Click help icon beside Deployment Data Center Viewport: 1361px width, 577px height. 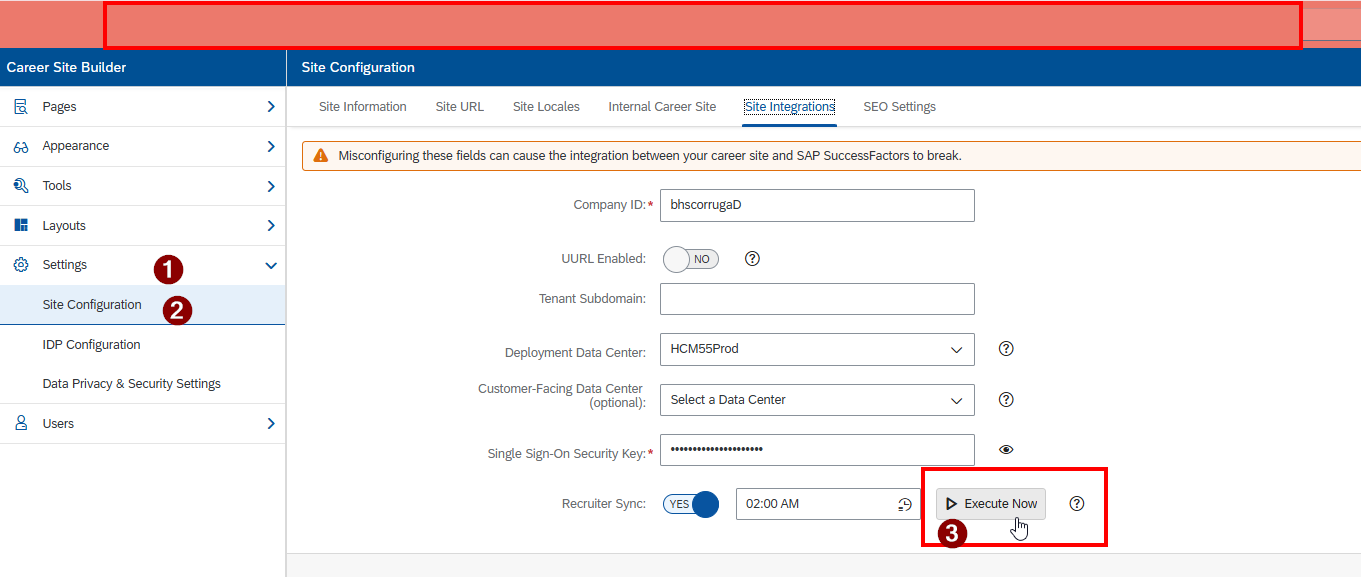(x=1006, y=349)
